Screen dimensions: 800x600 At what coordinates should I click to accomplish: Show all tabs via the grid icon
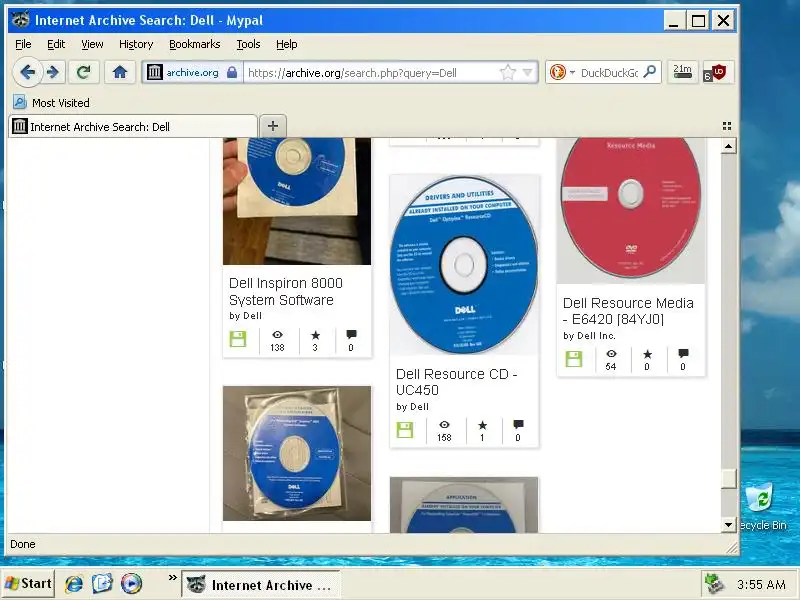727,126
